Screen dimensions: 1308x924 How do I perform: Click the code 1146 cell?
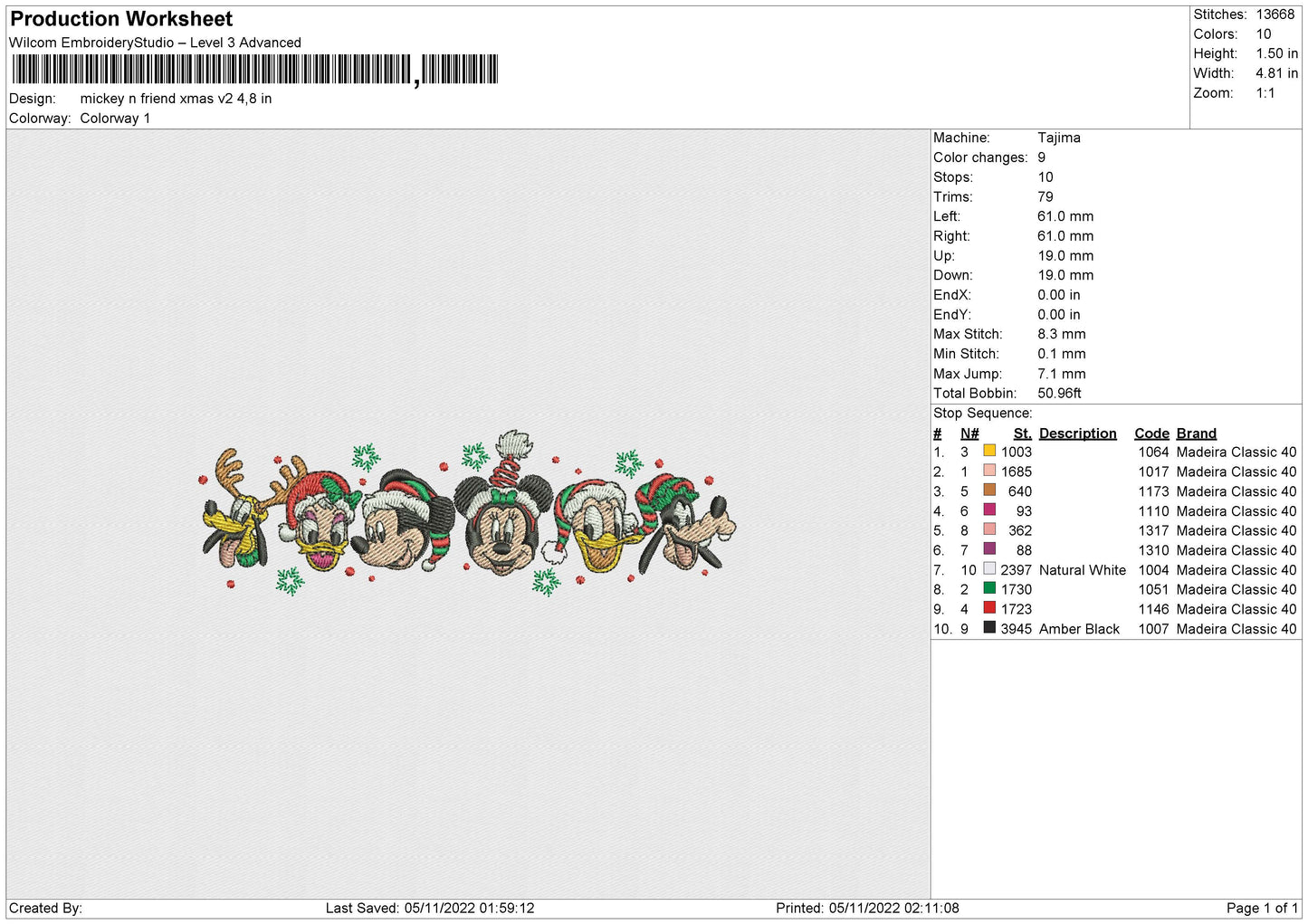point(1153,609)
